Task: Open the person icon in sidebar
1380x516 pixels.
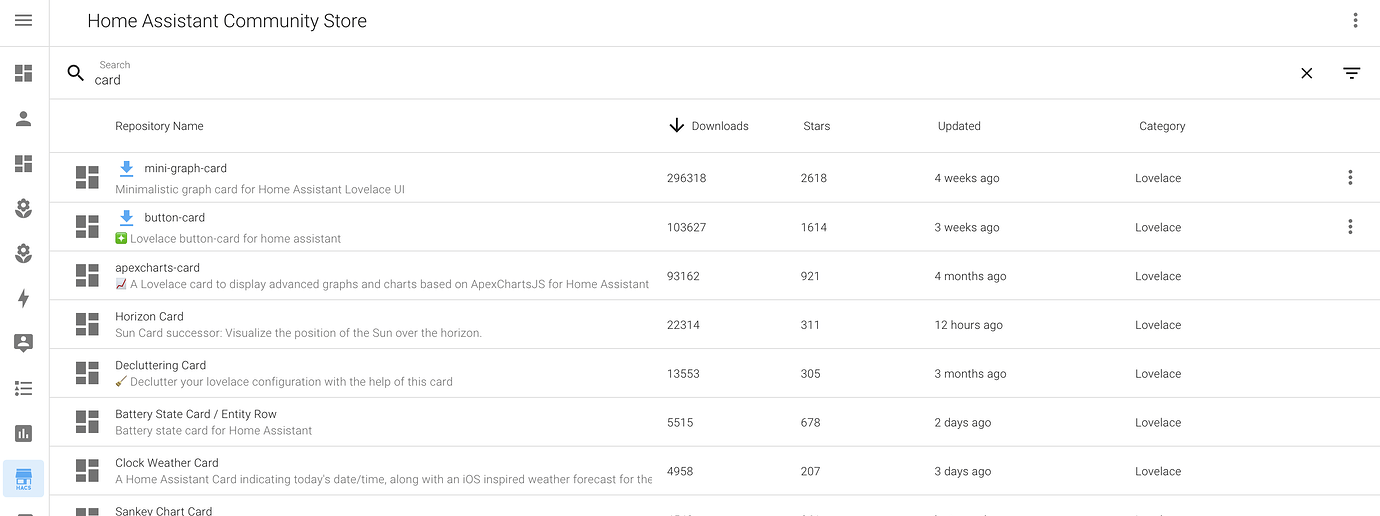Action: (24, 119)
